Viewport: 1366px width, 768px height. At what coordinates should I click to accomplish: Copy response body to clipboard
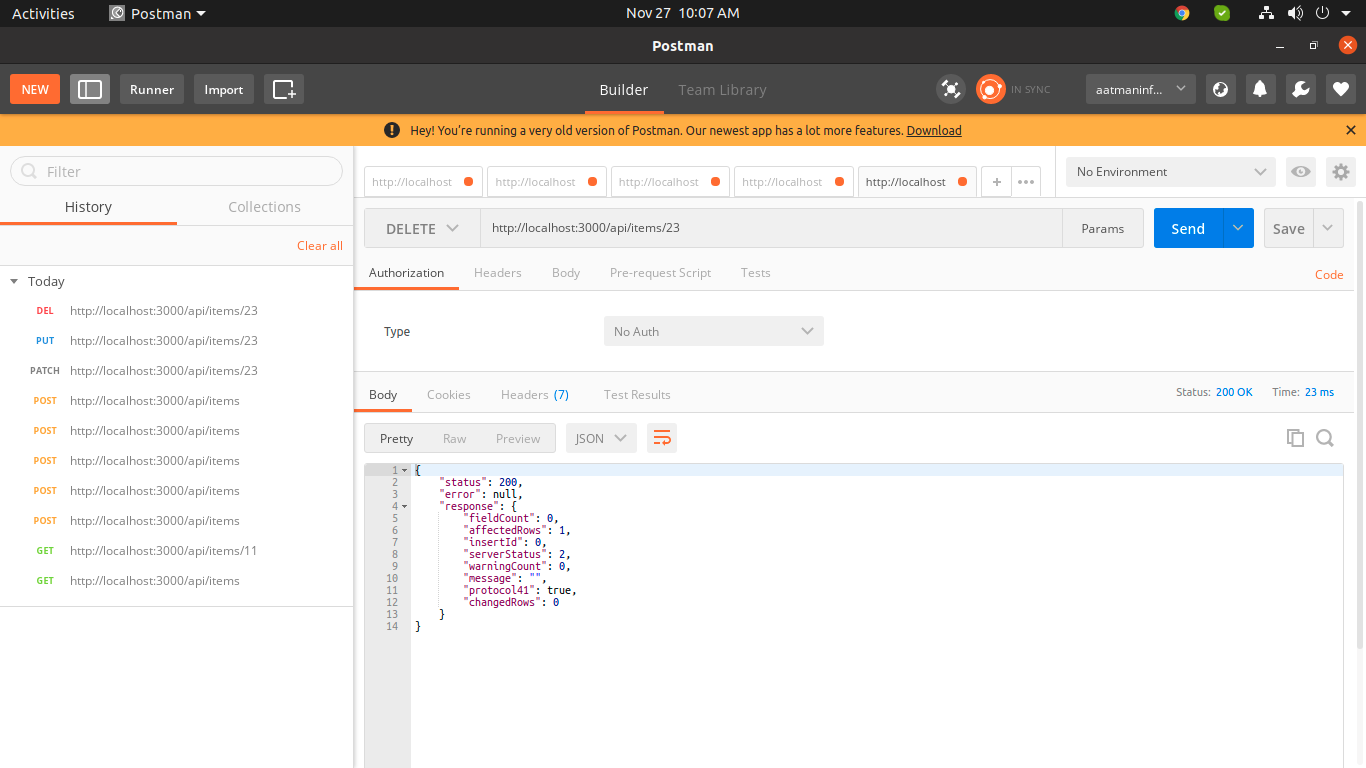pyautogui.click(x=1295, y=438)
